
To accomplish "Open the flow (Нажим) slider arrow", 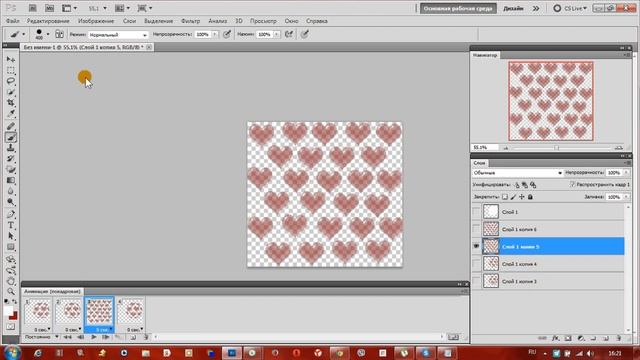I will (x=276, y=34).
